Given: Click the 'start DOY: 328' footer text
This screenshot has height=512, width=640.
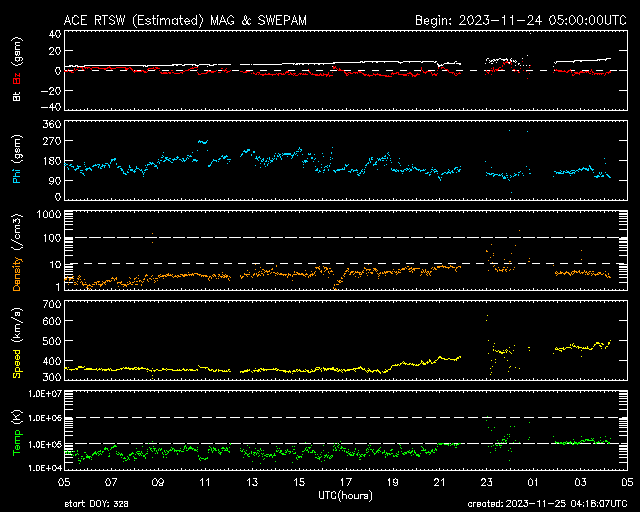Looking at the screenshot, I should [97, 504].
